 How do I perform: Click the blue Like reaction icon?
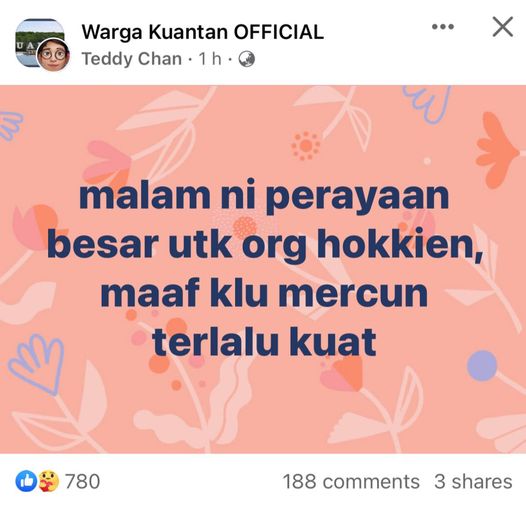coord(26,481)
